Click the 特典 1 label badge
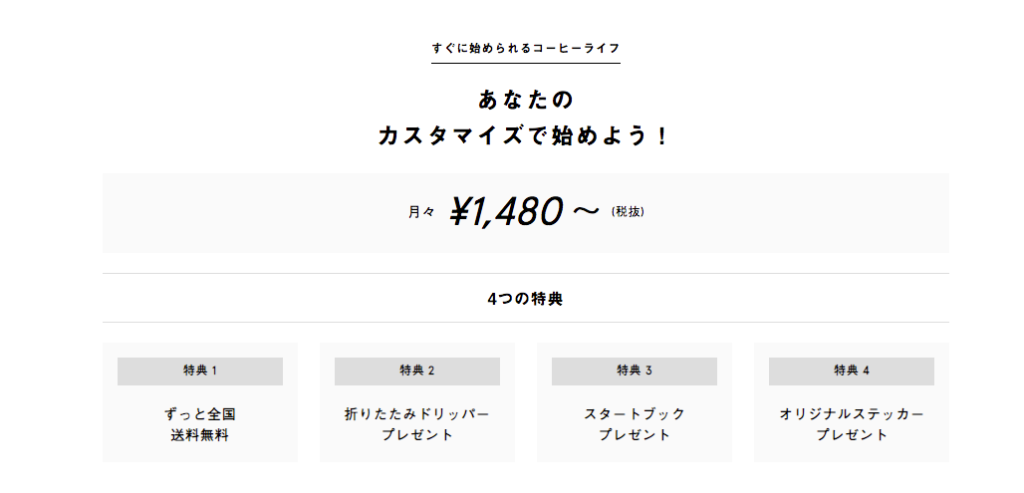 (x=200, y=371)
